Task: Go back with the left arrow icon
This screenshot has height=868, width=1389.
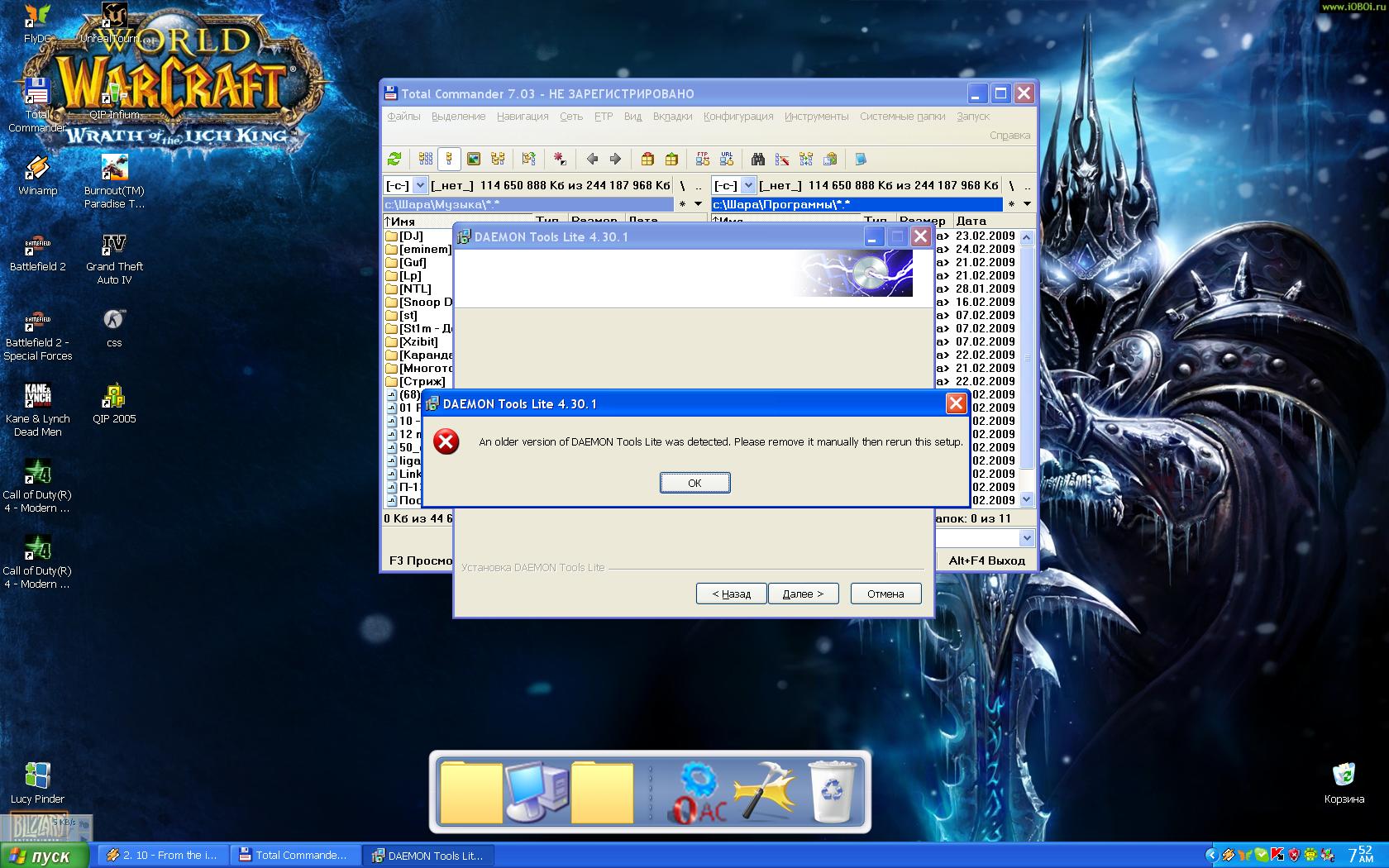Action: 592,159
